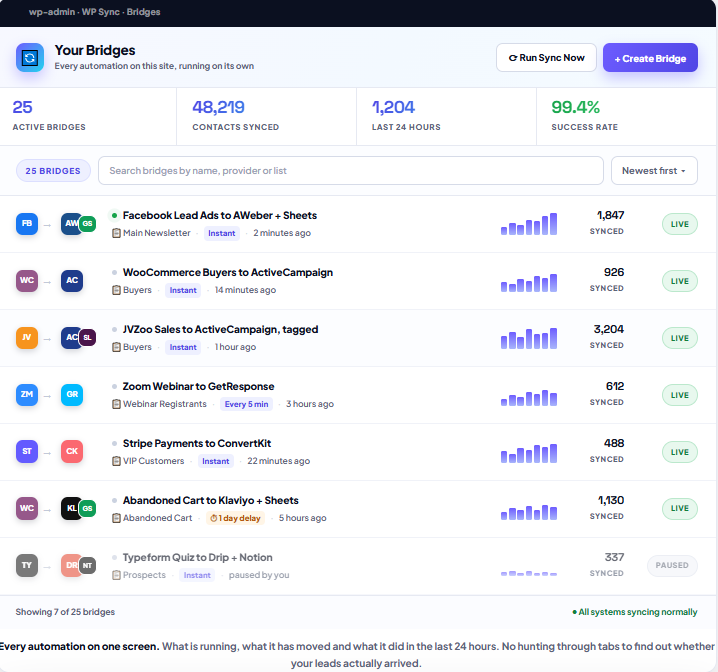
Task: Click activity chart for Facebook Lead Ads bridge
Action: coord(529,224)
